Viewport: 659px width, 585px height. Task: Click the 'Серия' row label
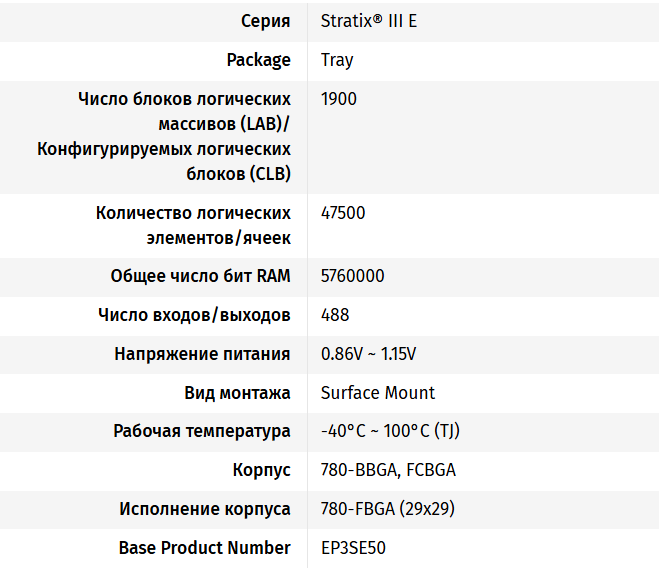[266, 21]
